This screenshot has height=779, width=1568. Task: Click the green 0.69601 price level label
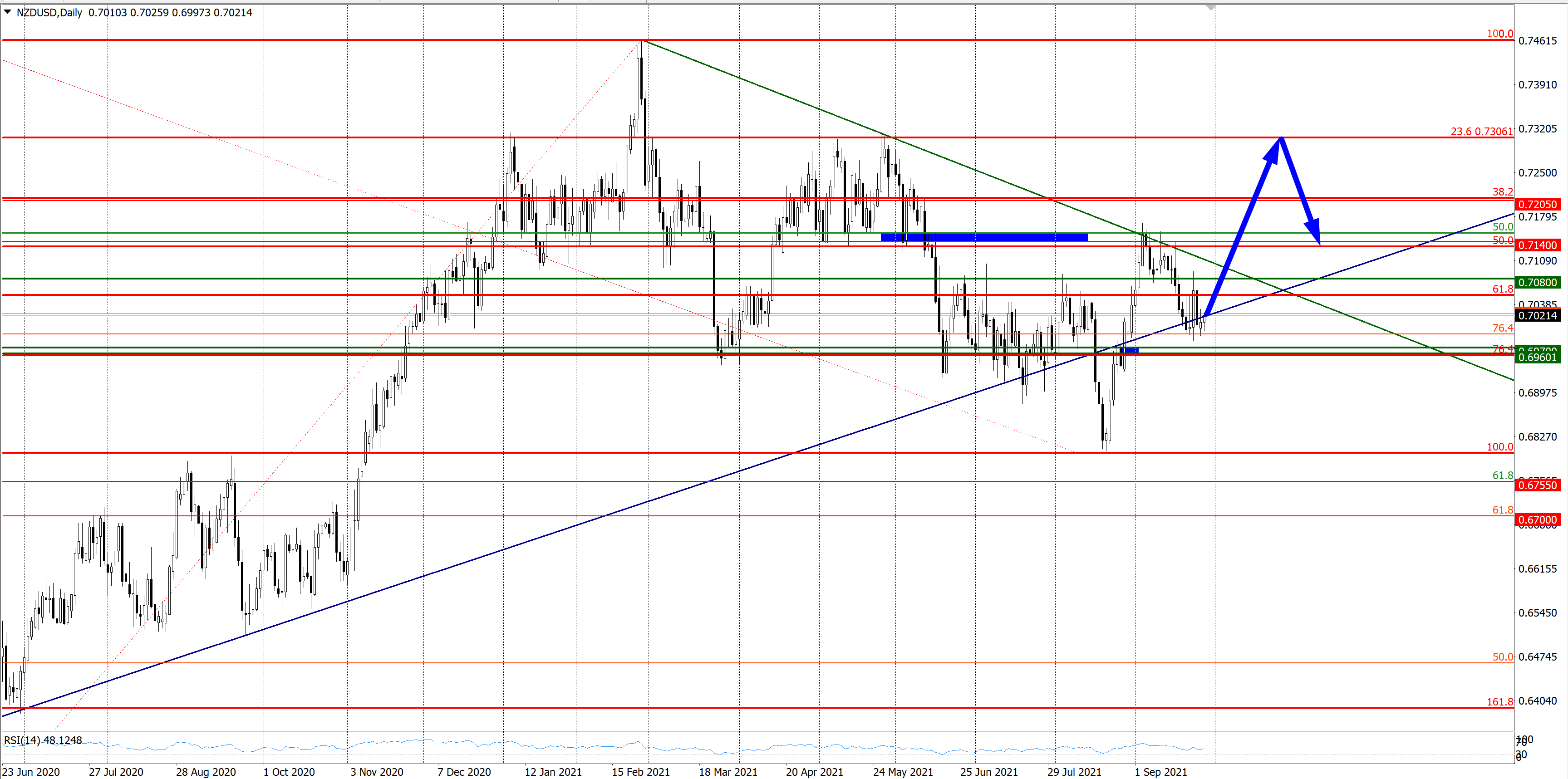1537,357
